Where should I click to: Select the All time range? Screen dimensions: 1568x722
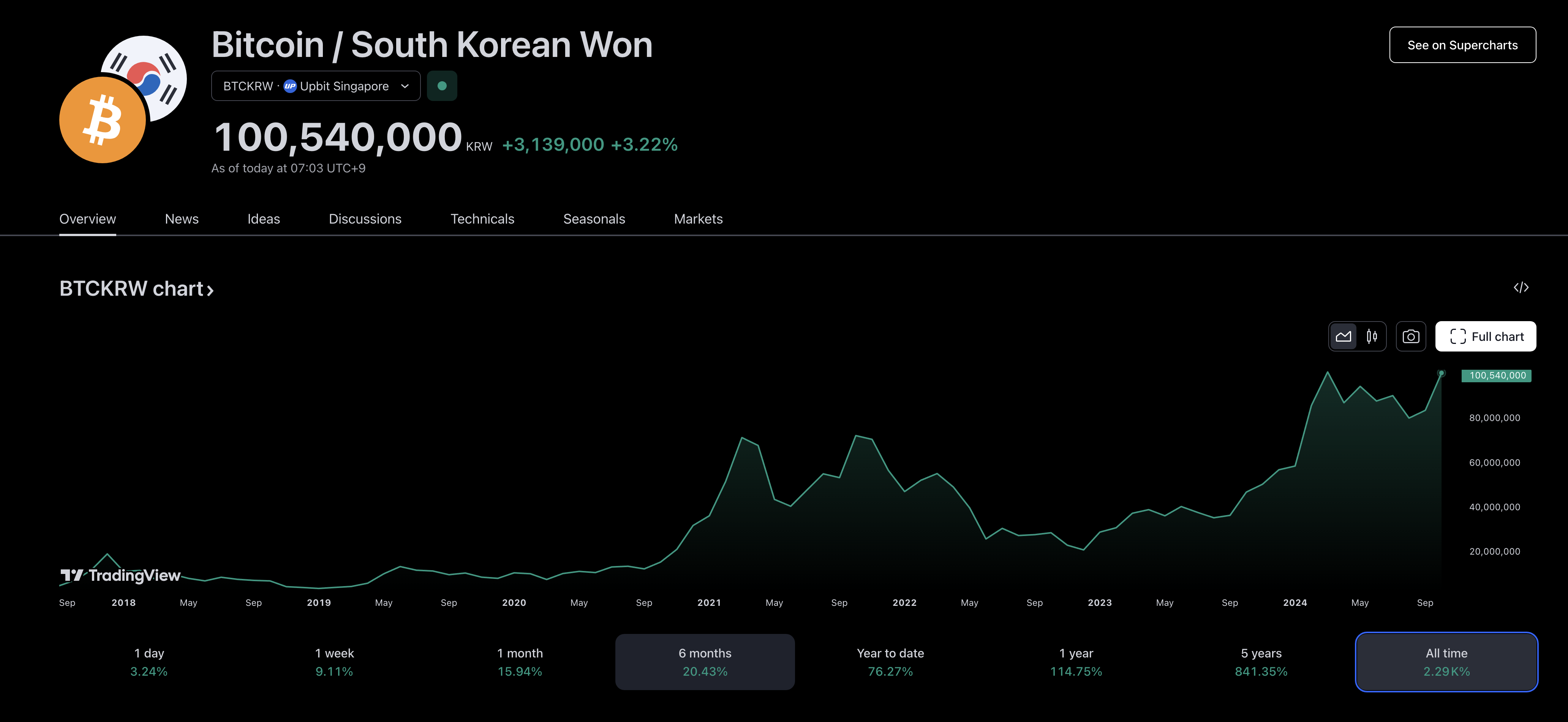click(x=1446, y=662)
